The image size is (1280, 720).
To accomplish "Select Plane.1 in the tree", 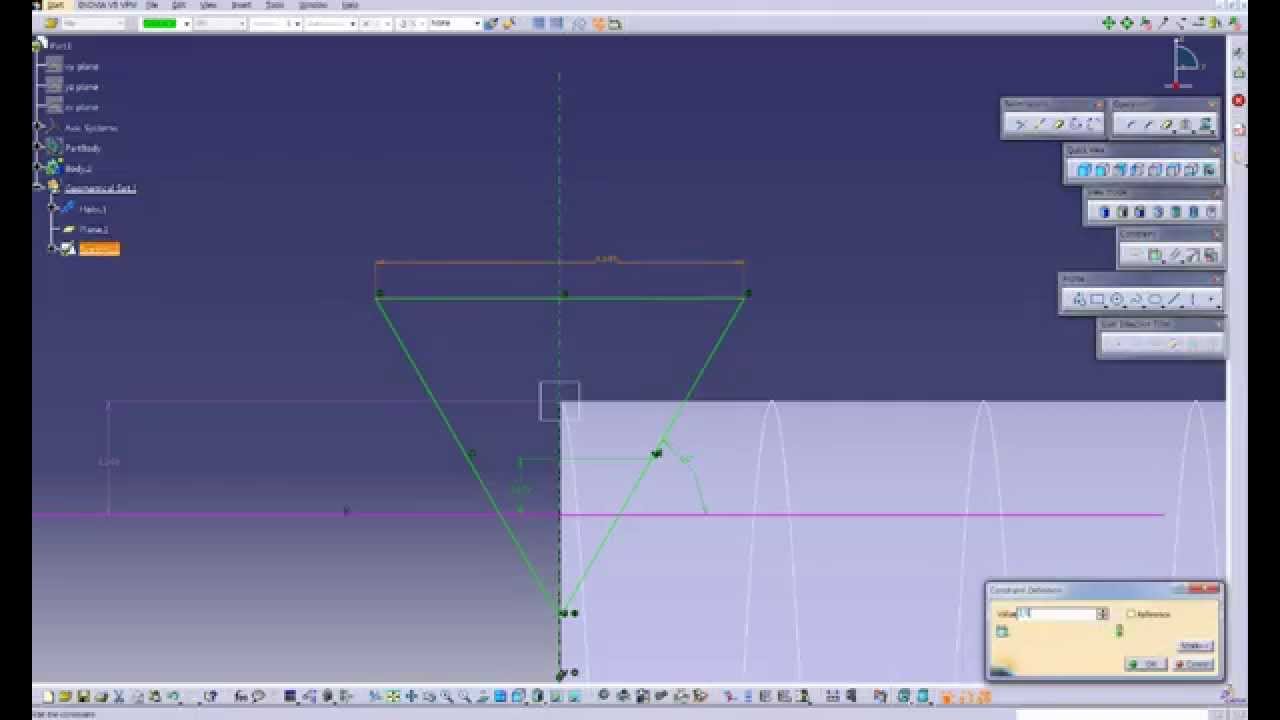I will (x=93, y=228).
